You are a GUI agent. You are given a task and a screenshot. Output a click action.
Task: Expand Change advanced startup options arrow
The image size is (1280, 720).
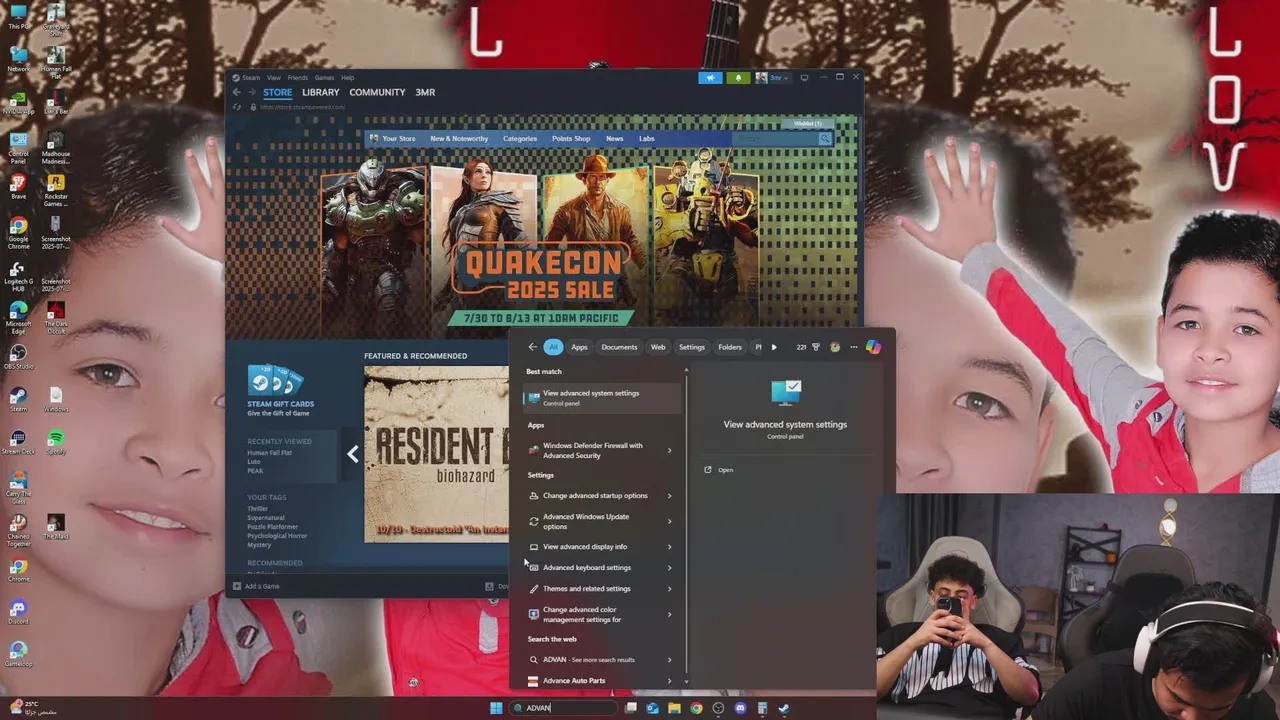click(x=669, y=496)
